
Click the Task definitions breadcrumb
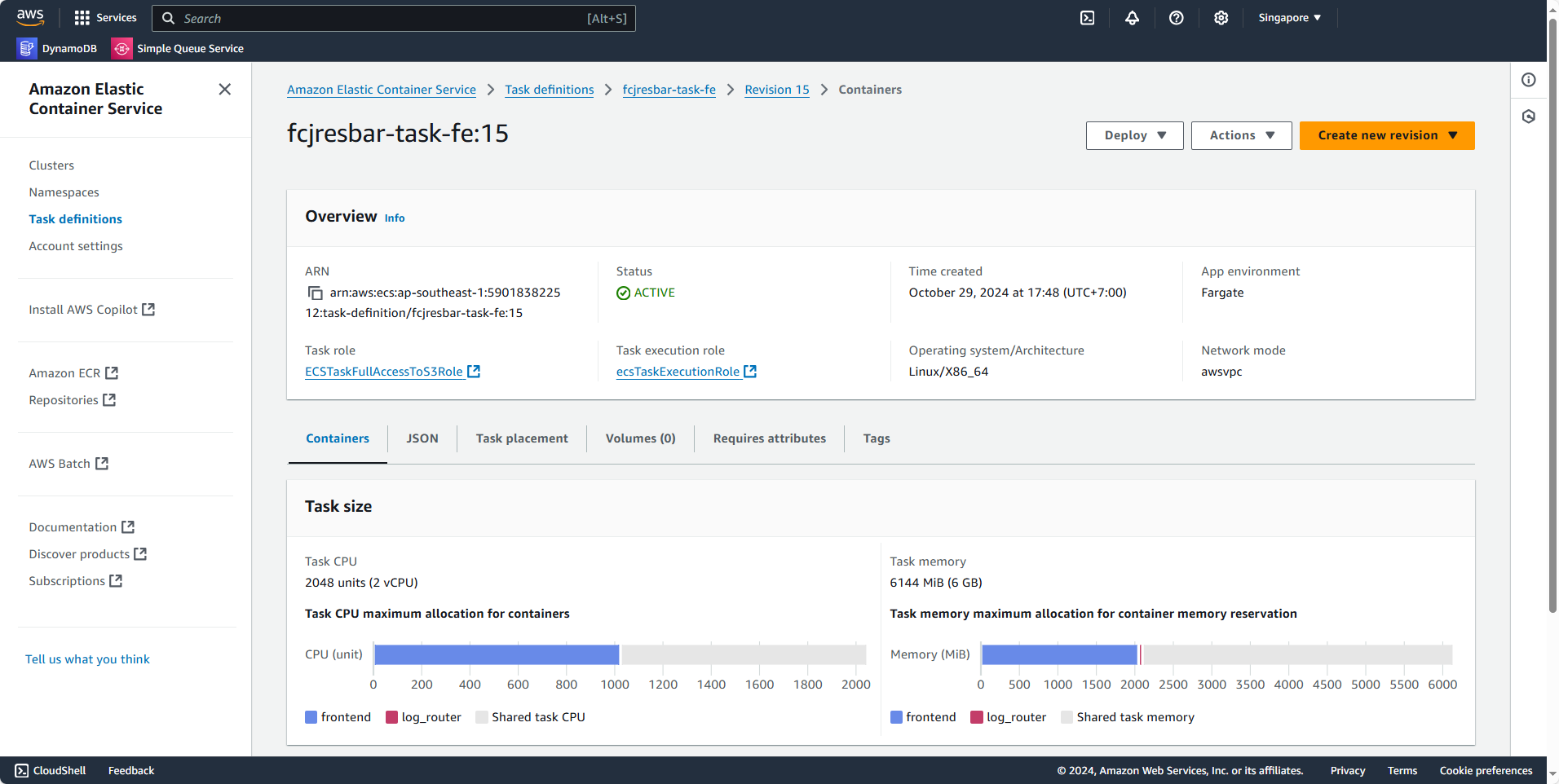pyautogui.click(x=549, y=90)
